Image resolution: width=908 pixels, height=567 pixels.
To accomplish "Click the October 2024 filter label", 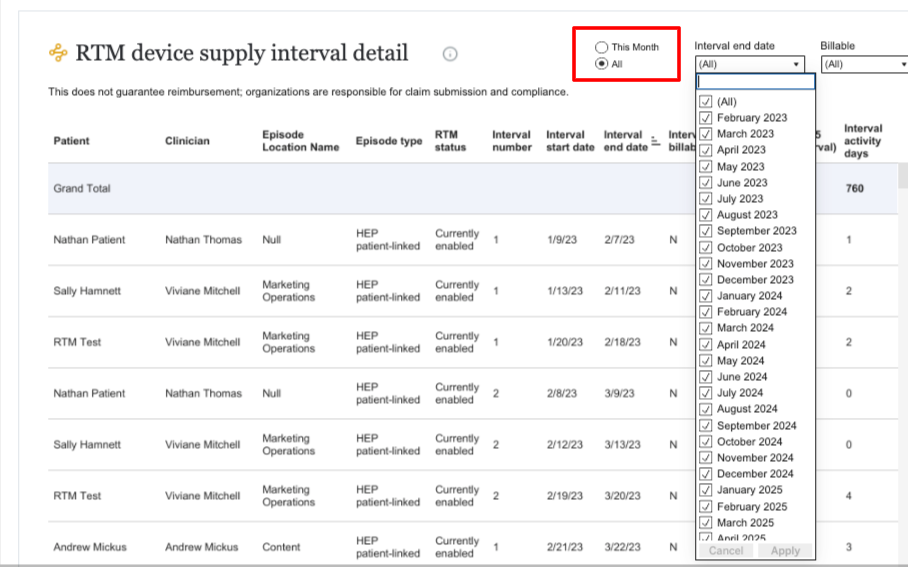I will point(749,441).
